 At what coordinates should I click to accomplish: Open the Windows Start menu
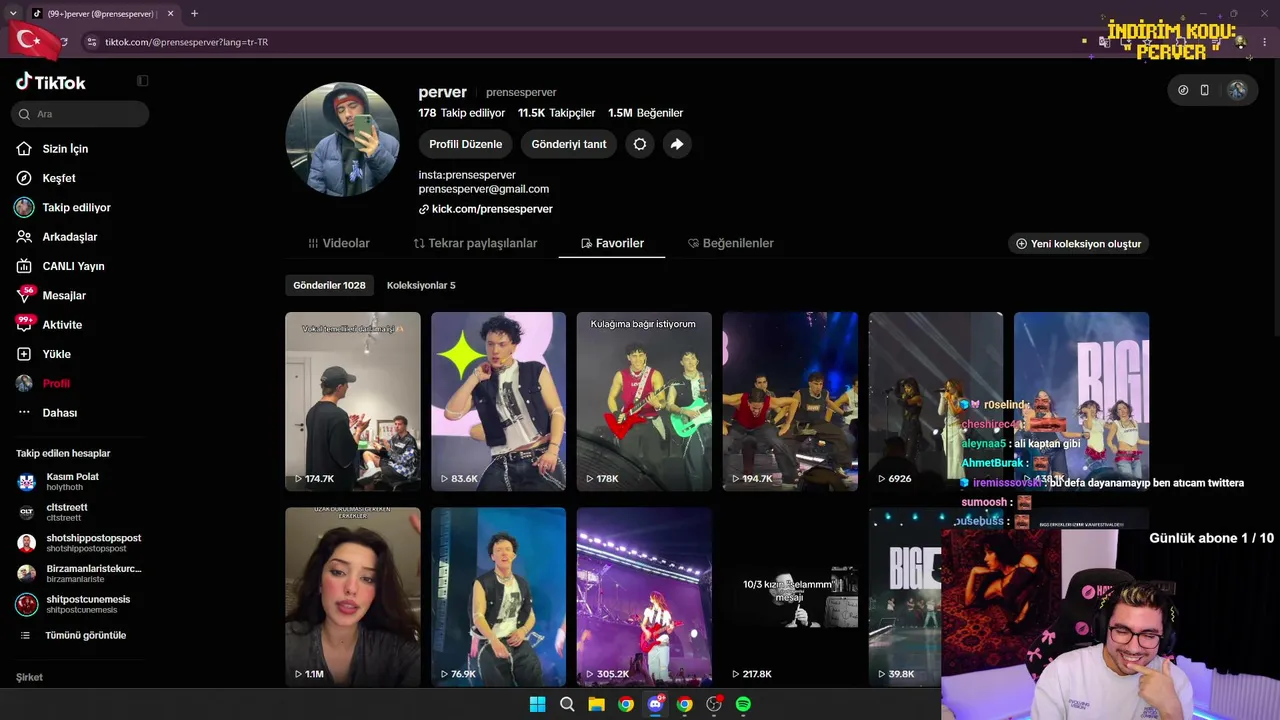coord(537,704)
